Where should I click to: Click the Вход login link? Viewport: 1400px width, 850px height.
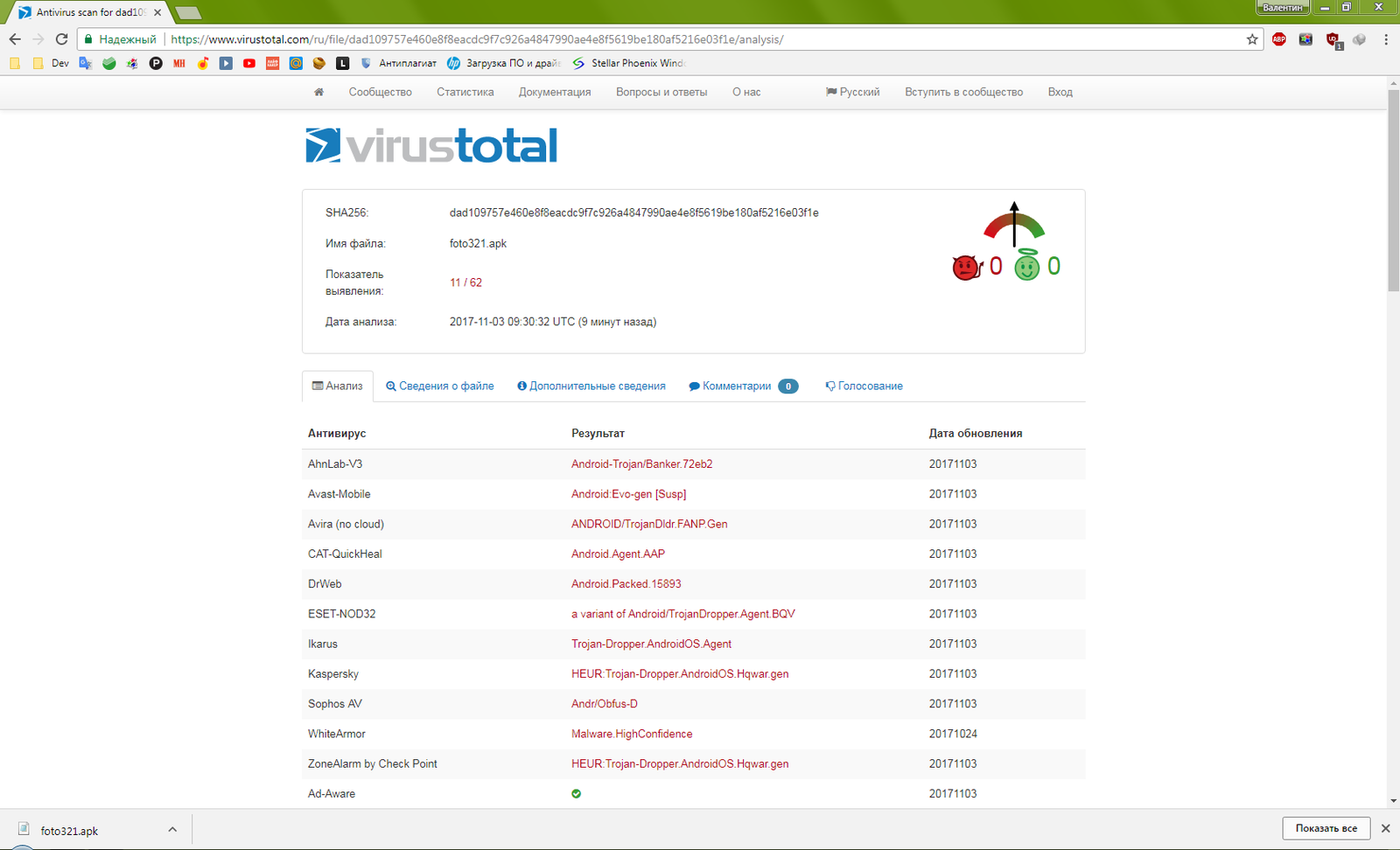pos(1060,92)
